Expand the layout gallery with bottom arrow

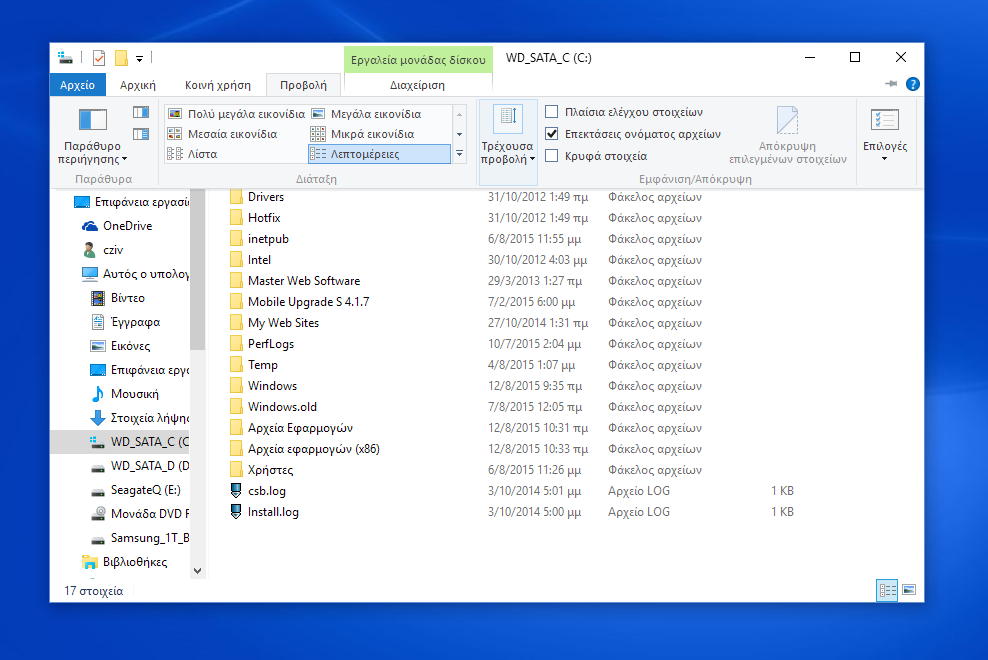(460, 154)
